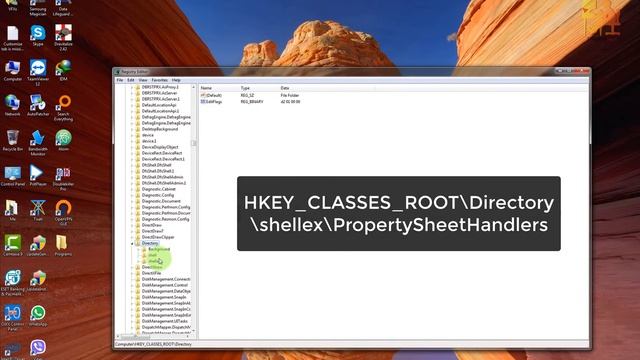Click the REG_BINARY type cell
Image resolution: width=640 pixels, height=360 pixels.
click(x=252, y=102)
